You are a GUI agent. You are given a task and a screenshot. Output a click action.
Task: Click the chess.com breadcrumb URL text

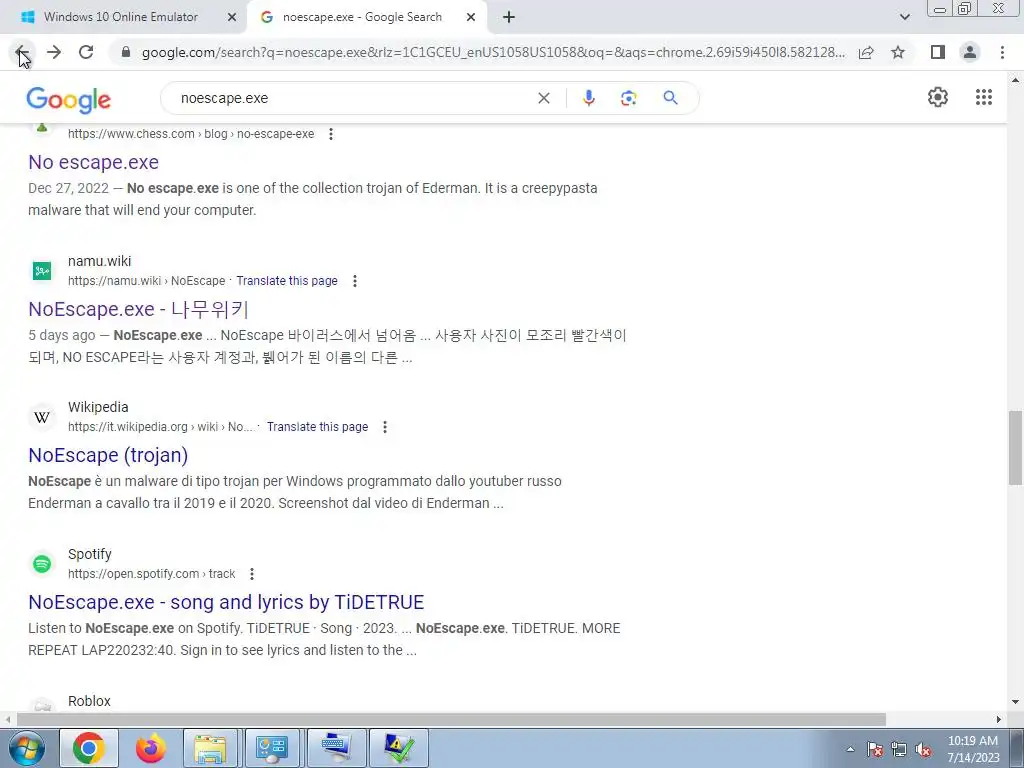click(x=191, y=134)
